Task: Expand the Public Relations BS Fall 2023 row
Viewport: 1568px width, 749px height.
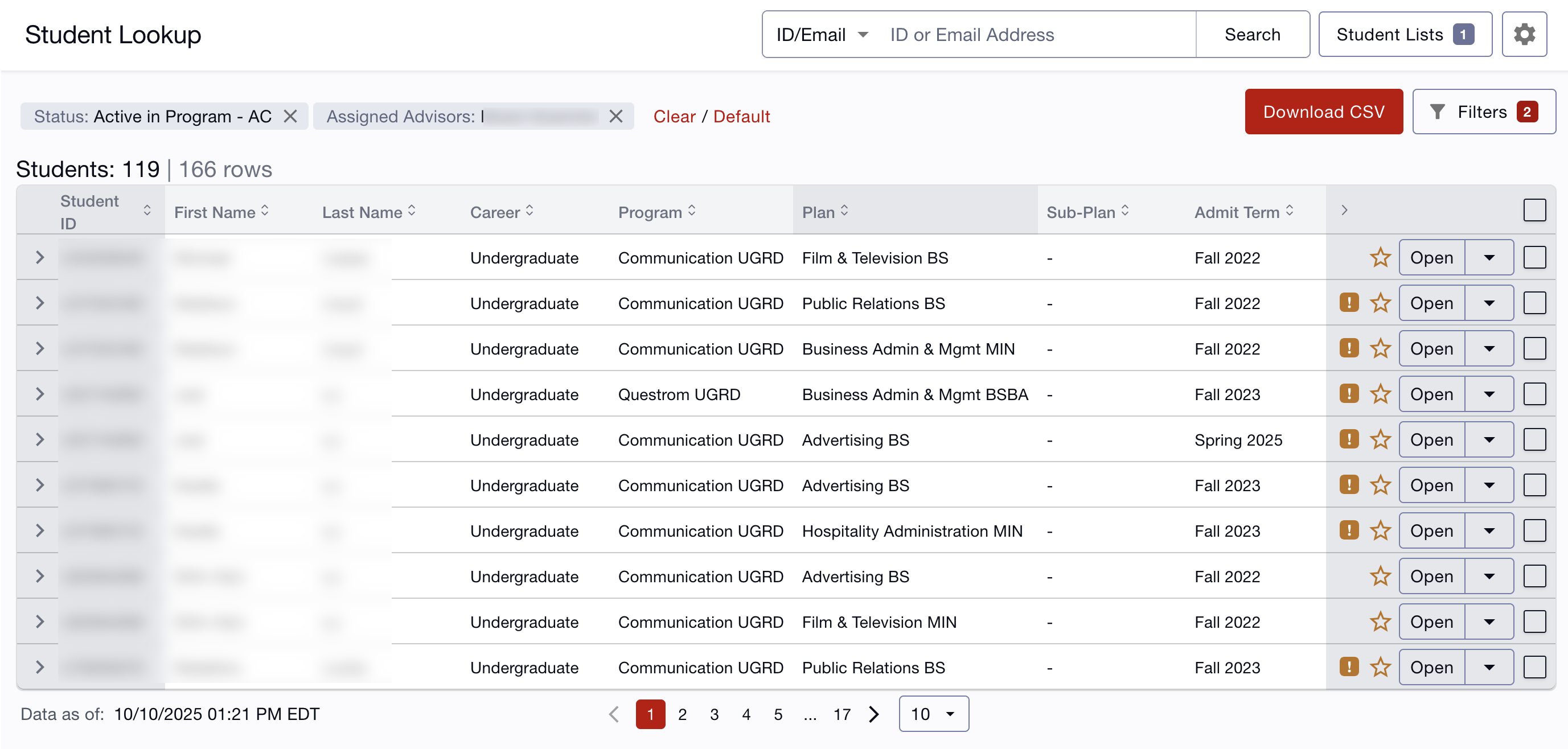Action: pos(39,668)
